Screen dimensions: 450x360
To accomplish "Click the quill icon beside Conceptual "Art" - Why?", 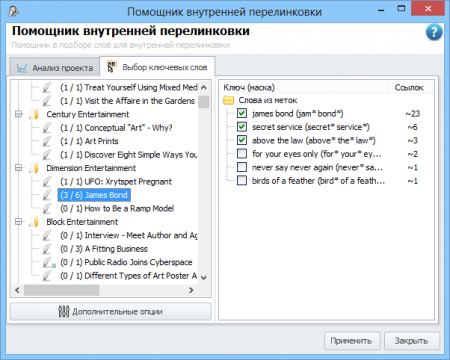I will (x=47, y=128).
